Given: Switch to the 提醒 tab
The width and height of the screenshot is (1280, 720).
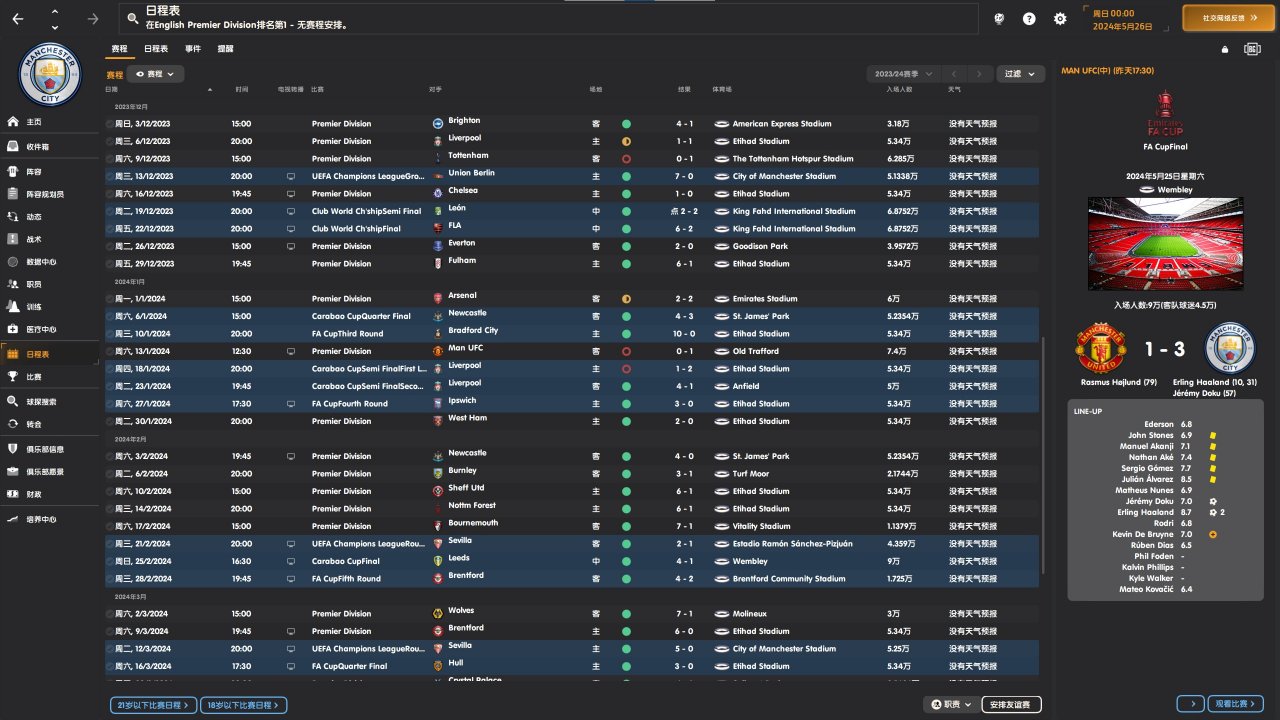Looking at the screenshot, I should point(226,48).
